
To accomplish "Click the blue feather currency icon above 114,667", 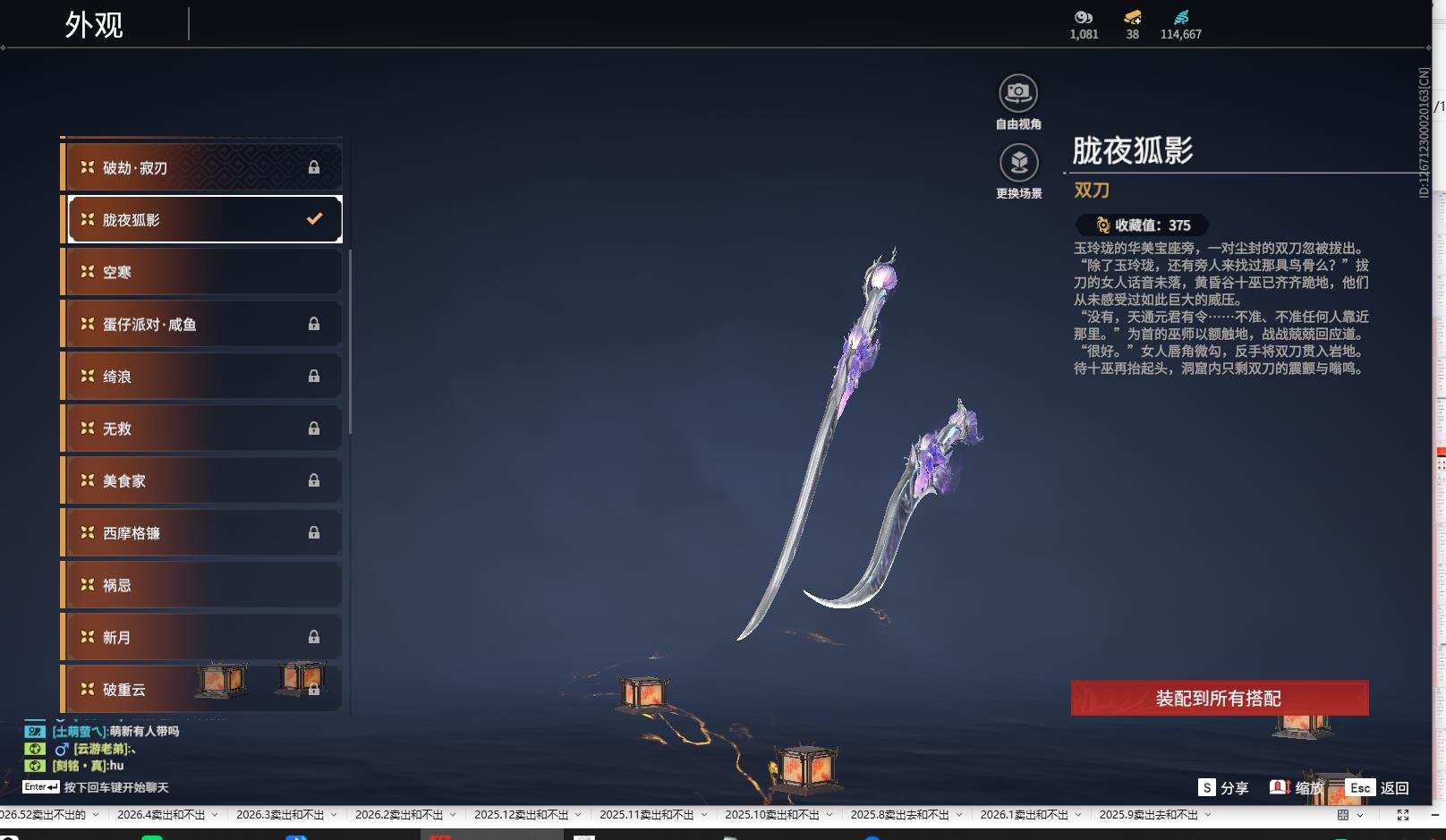I will (1181, 17).
